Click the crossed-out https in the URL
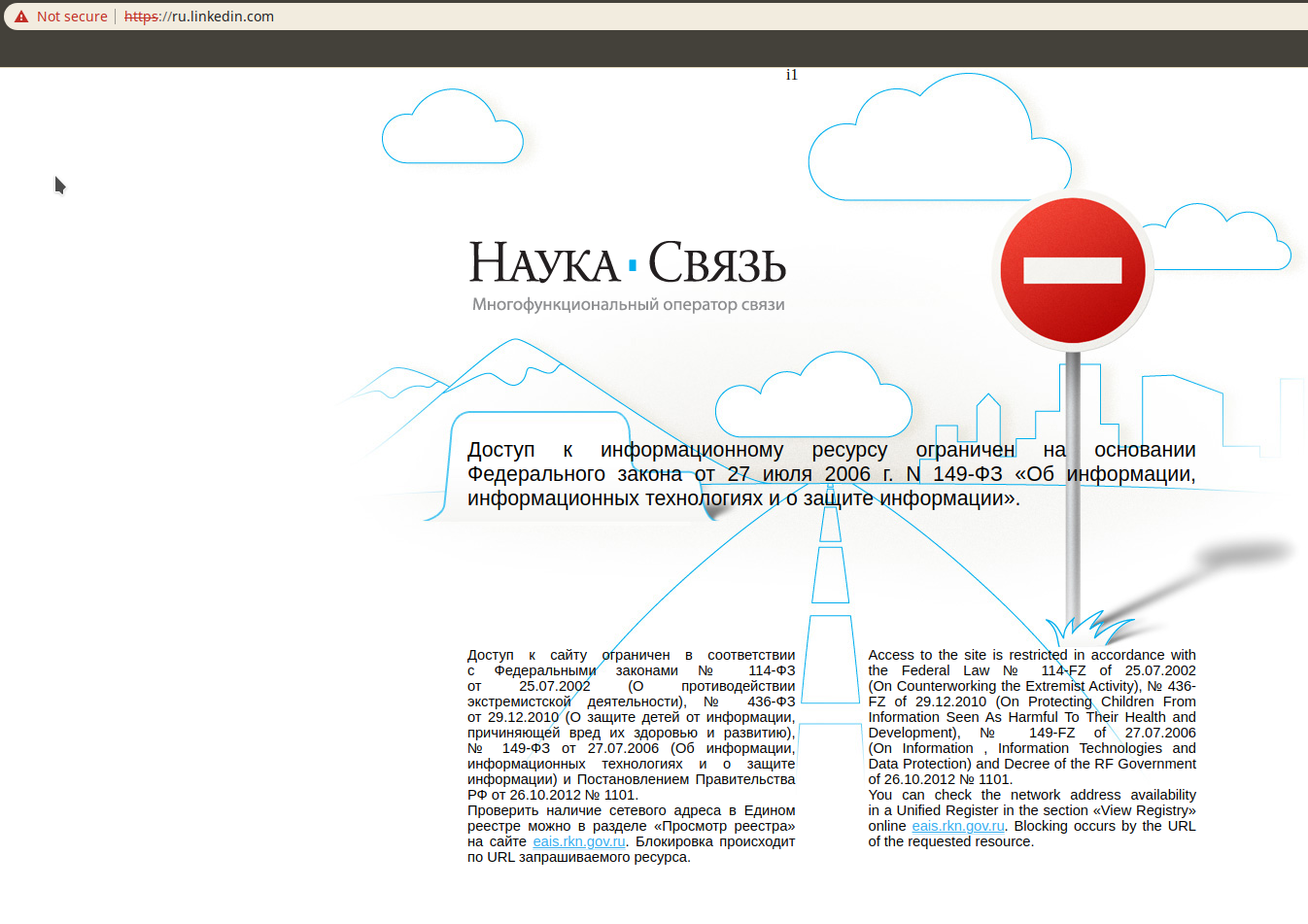Image resolution: width=1308 pixels, height=924 pixels. coord(142,17)
